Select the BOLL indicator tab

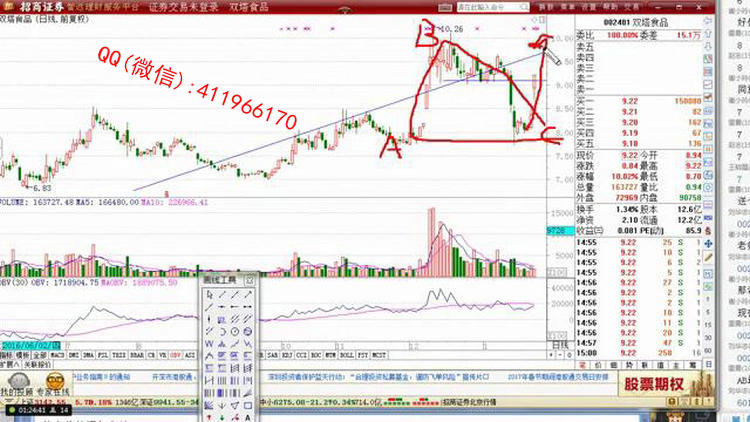[346, 355]
